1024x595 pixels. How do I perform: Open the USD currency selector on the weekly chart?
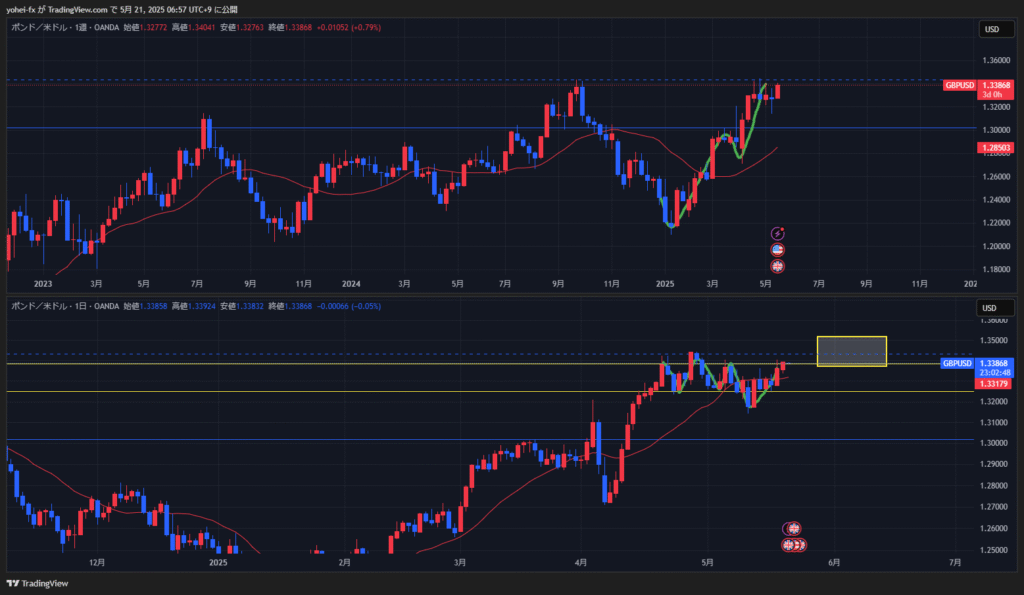coord(995,29)
